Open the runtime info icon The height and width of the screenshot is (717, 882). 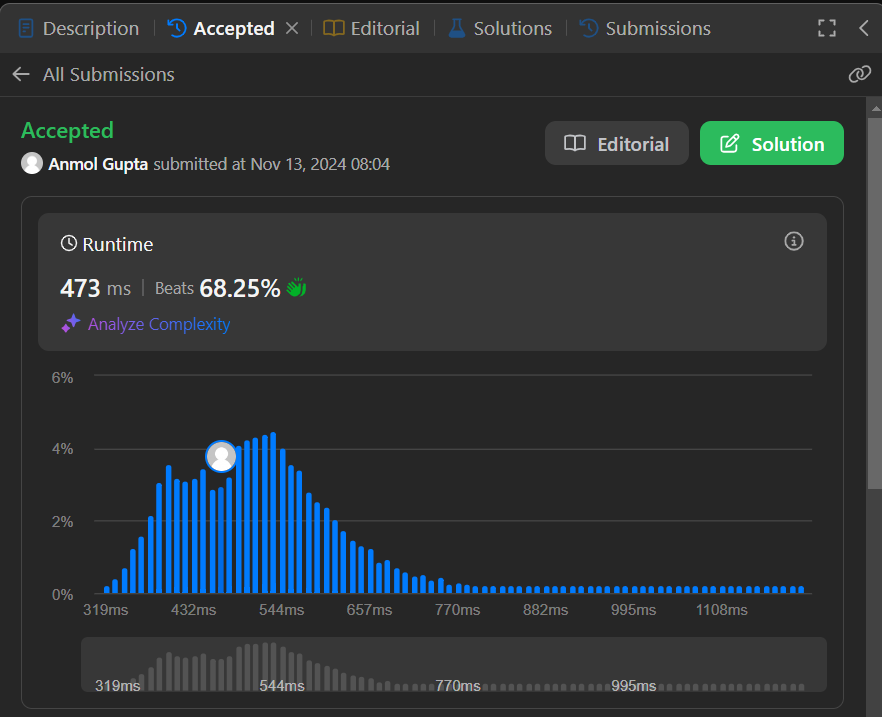794,241
